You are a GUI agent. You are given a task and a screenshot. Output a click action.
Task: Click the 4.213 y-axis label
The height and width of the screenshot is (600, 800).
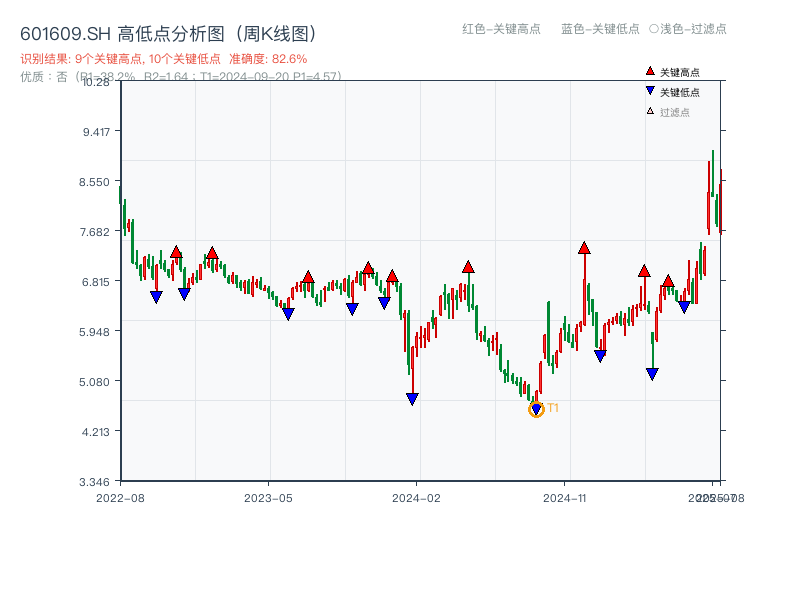(95, 432)
